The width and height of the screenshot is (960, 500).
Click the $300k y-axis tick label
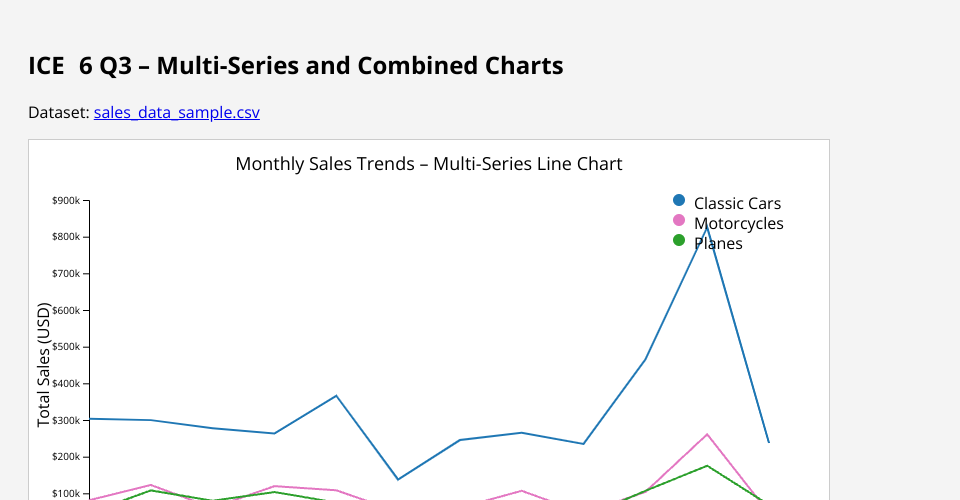(66, 421)
